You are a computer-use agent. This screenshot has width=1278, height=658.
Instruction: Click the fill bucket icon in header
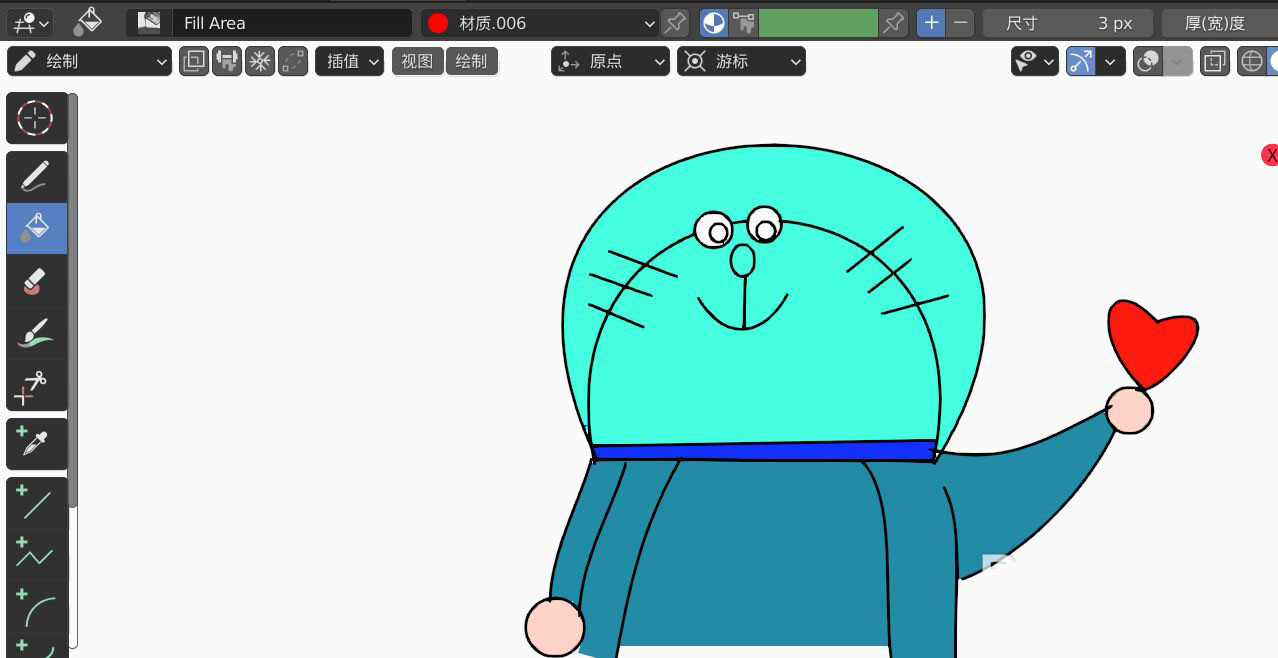point(89,22)
